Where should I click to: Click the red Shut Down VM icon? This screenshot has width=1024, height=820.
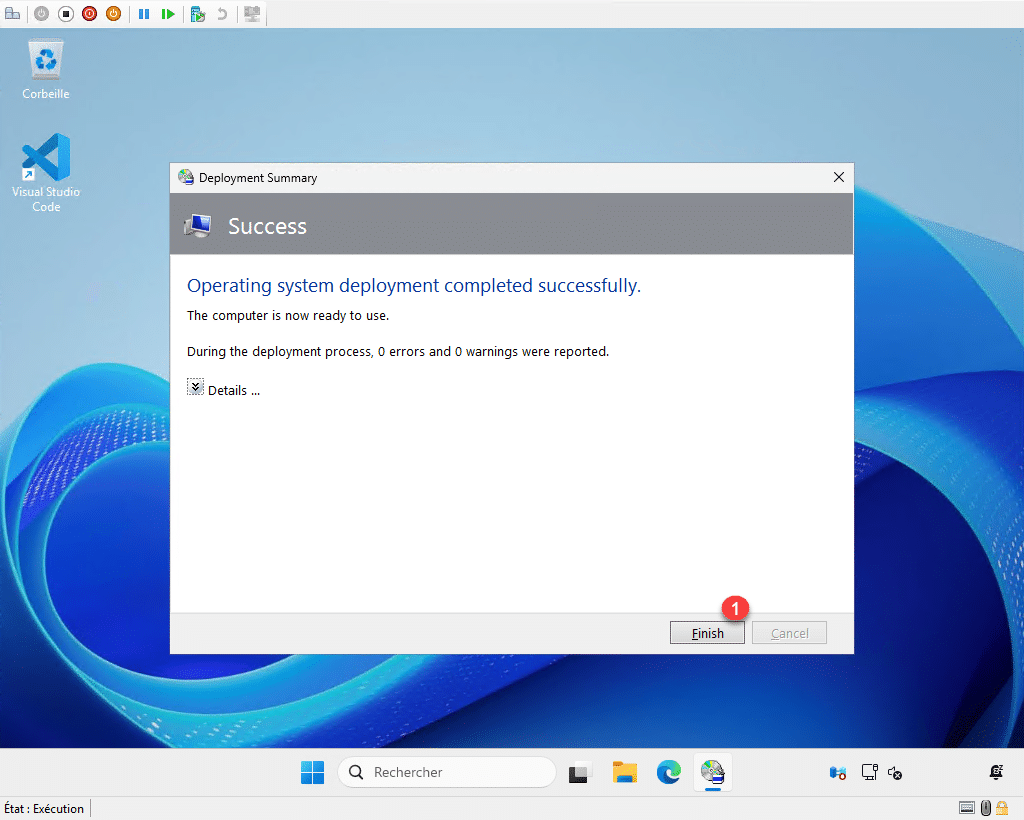coord(90,14)
